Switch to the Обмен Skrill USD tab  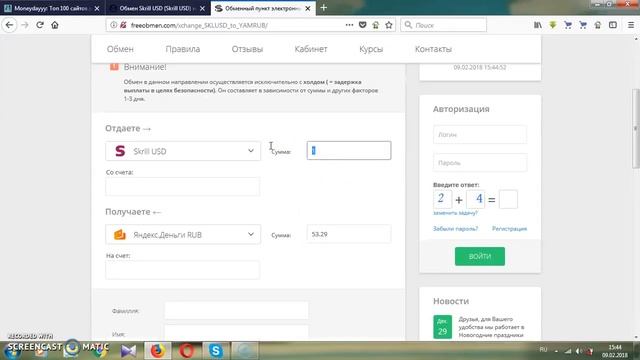click(x=155, y=8)
